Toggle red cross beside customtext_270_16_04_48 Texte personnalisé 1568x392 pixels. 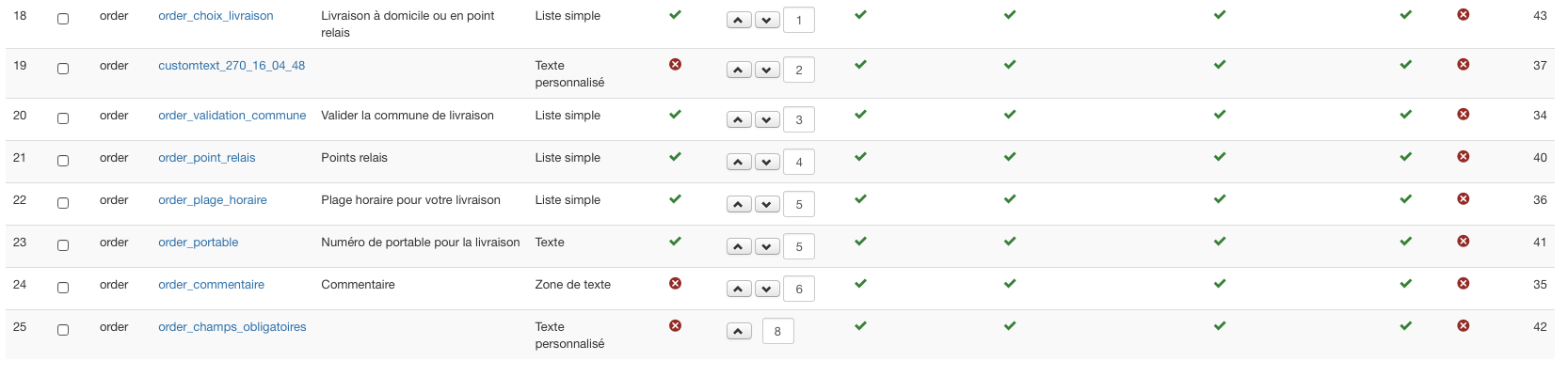coord(675,65)
